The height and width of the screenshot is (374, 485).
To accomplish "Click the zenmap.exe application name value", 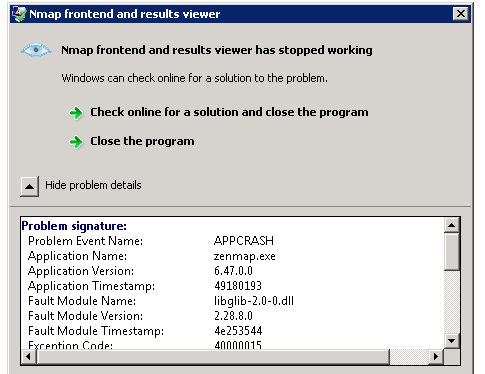I will pyautogui.click(x=245, y=256).
